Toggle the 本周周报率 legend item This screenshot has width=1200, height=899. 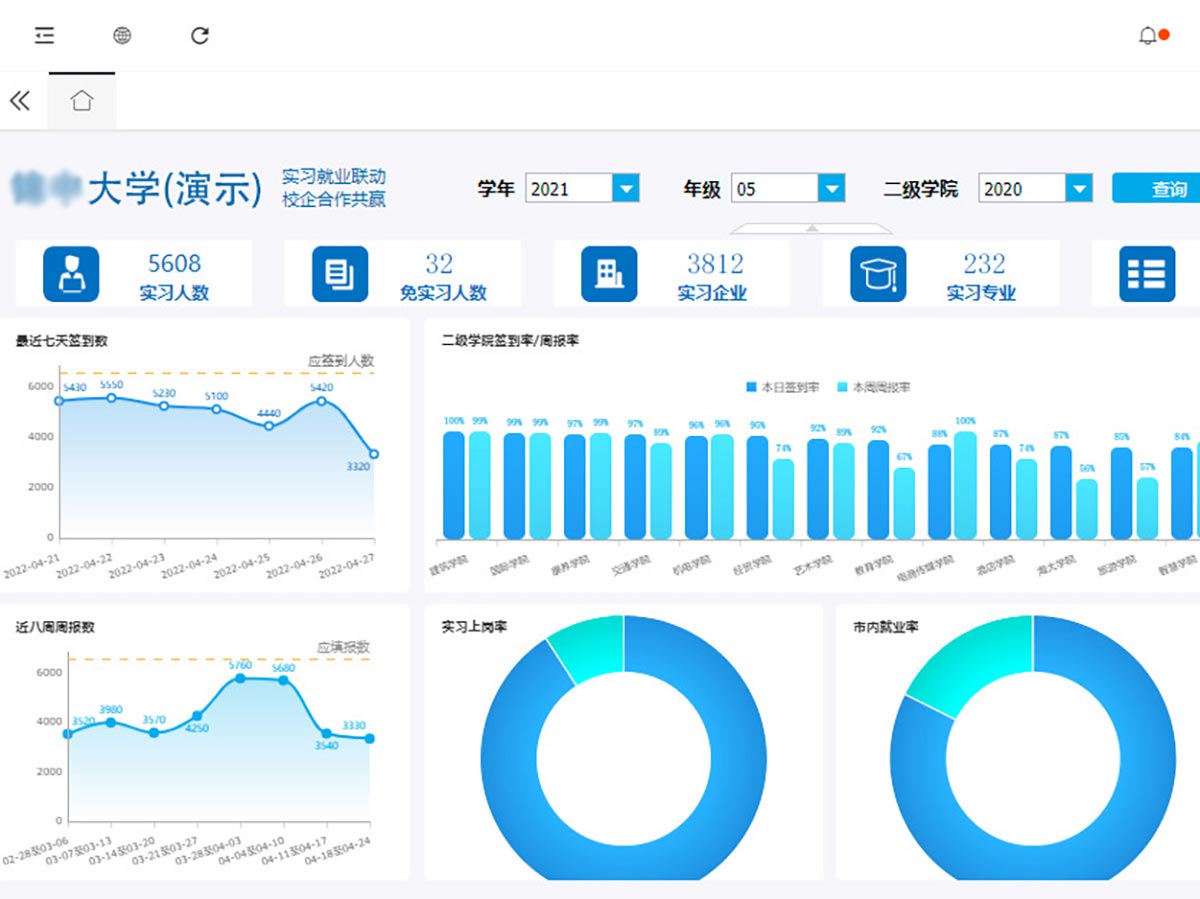(874, 387)
